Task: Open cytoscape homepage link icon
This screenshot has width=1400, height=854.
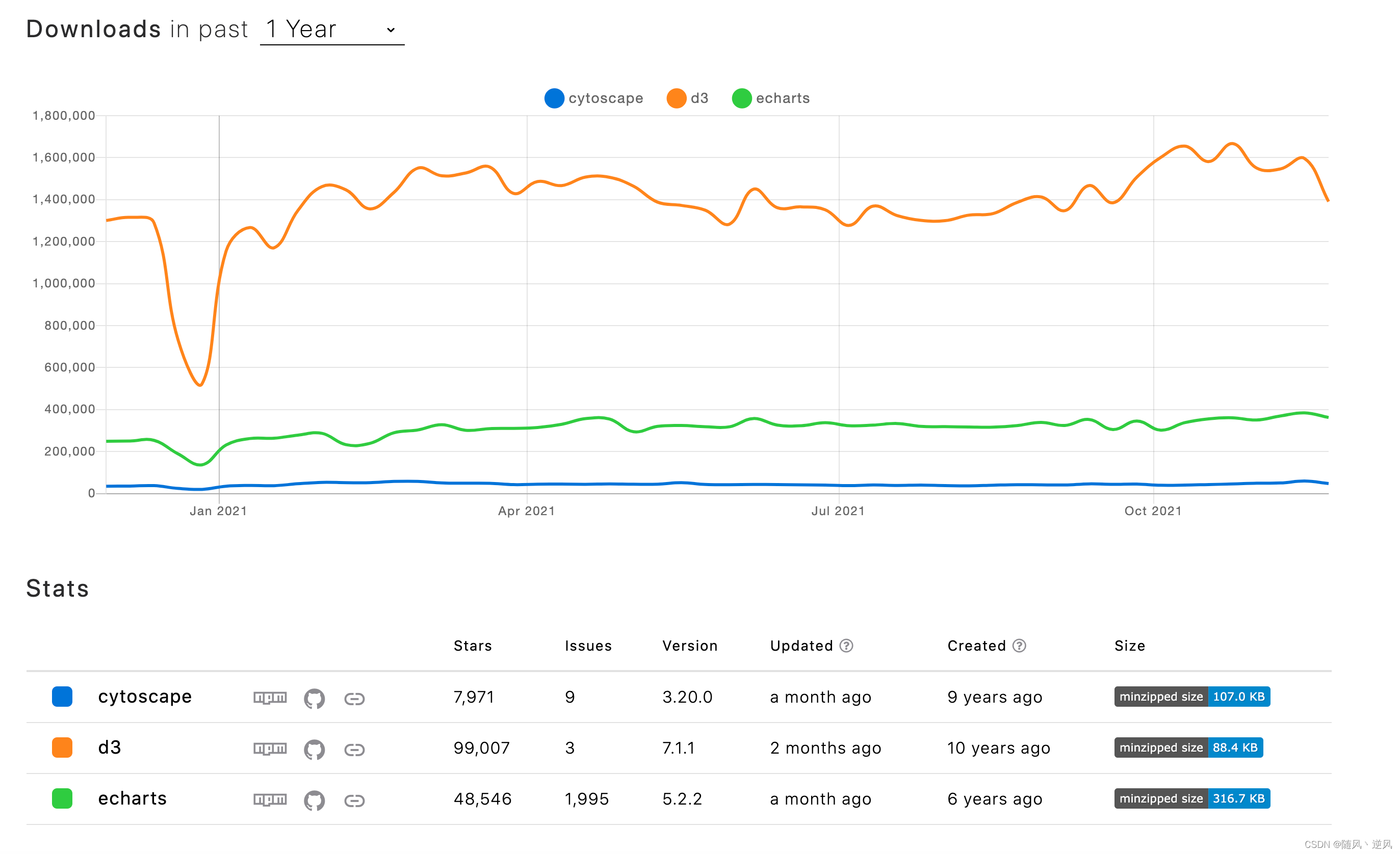Action: [354, 699]
